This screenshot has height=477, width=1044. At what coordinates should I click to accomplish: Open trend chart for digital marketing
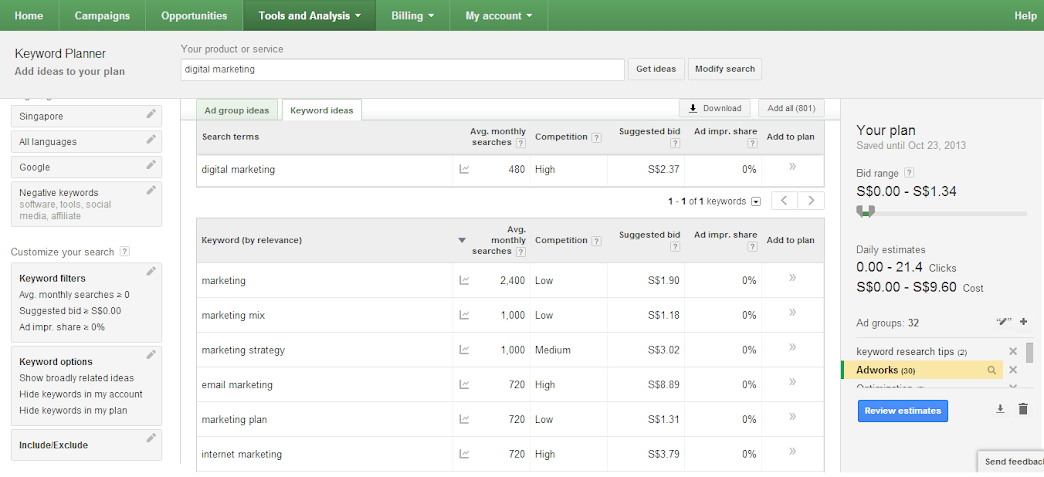pyautogui.click(x=464, y=169)
